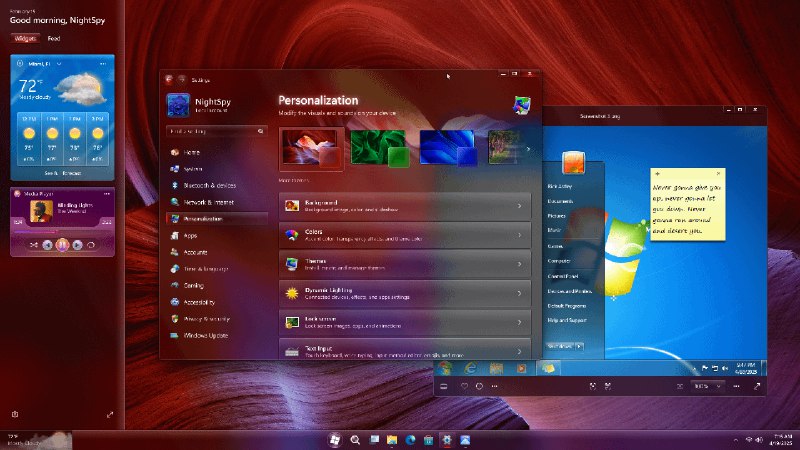Screen dimensions: 800x450
Task: Open the Colors personalization option
Action: (x=405, y=235)
